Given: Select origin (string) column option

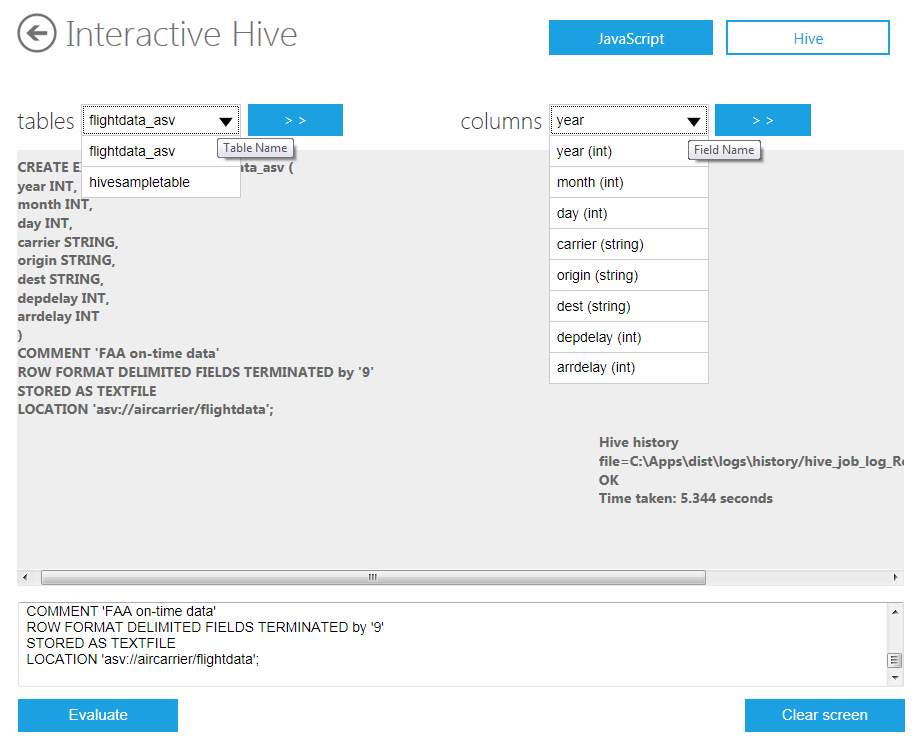Looking at the screenshot, I should (x=628, y=276).
